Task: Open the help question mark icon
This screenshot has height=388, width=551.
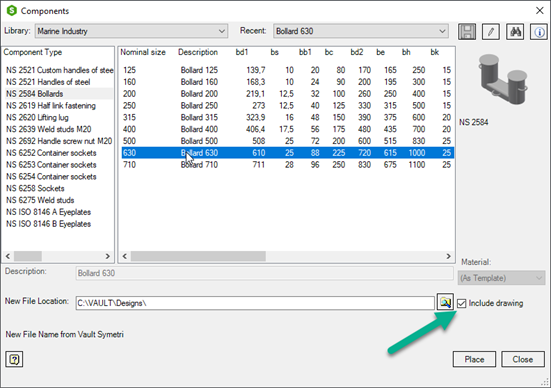Action: [x=14, y=359]
